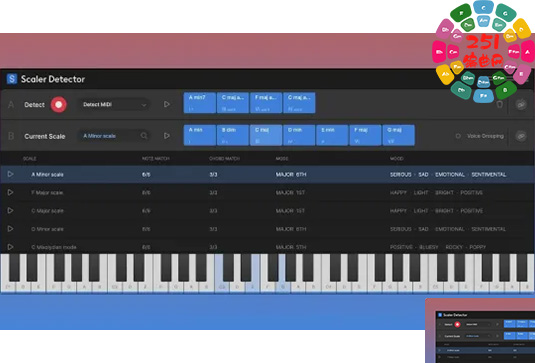Preview the C Major scale with its play icon

pyautogui.click(x=10, y=210)
